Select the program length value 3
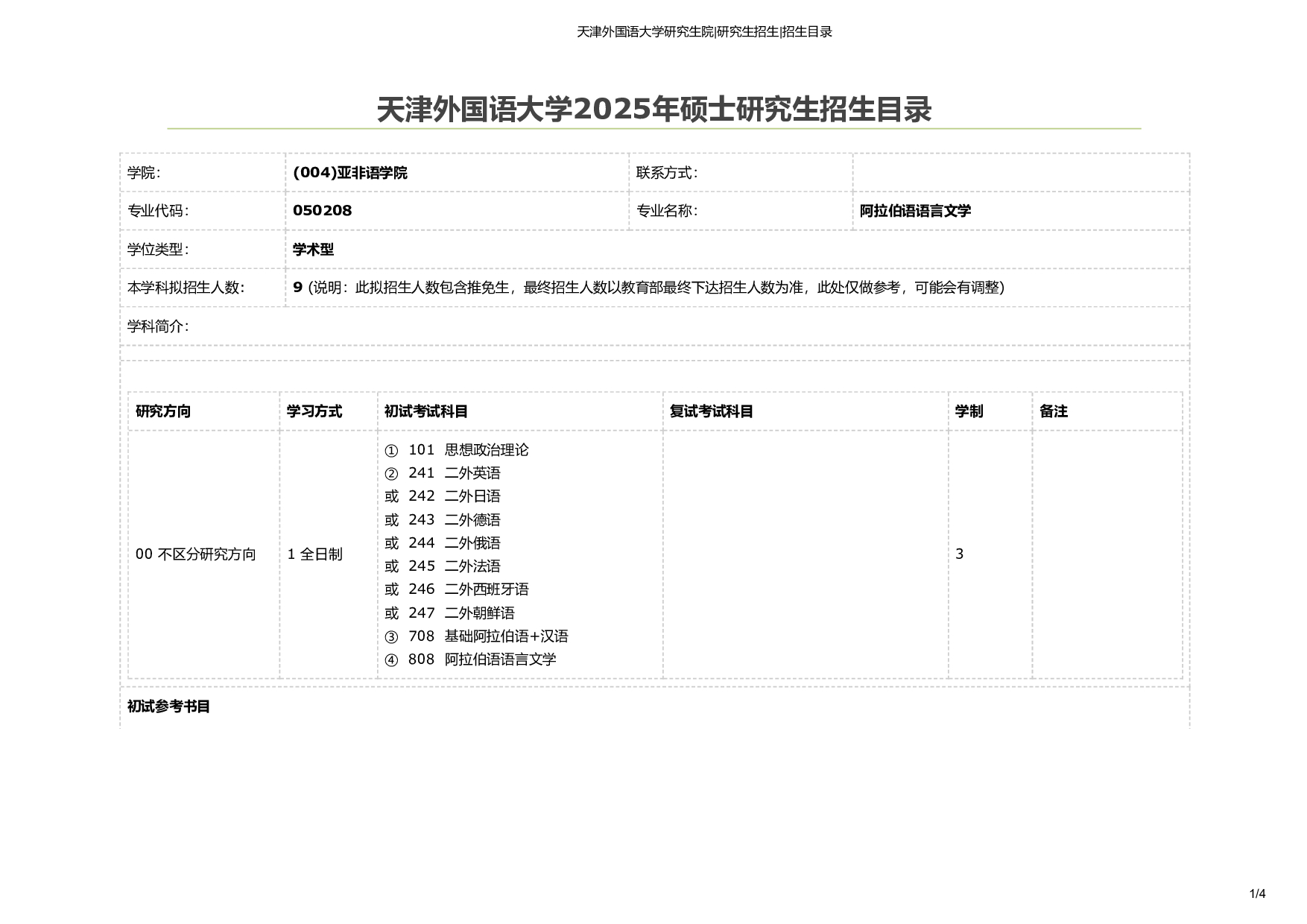The image size is (1307, 924). pos(960,554)
